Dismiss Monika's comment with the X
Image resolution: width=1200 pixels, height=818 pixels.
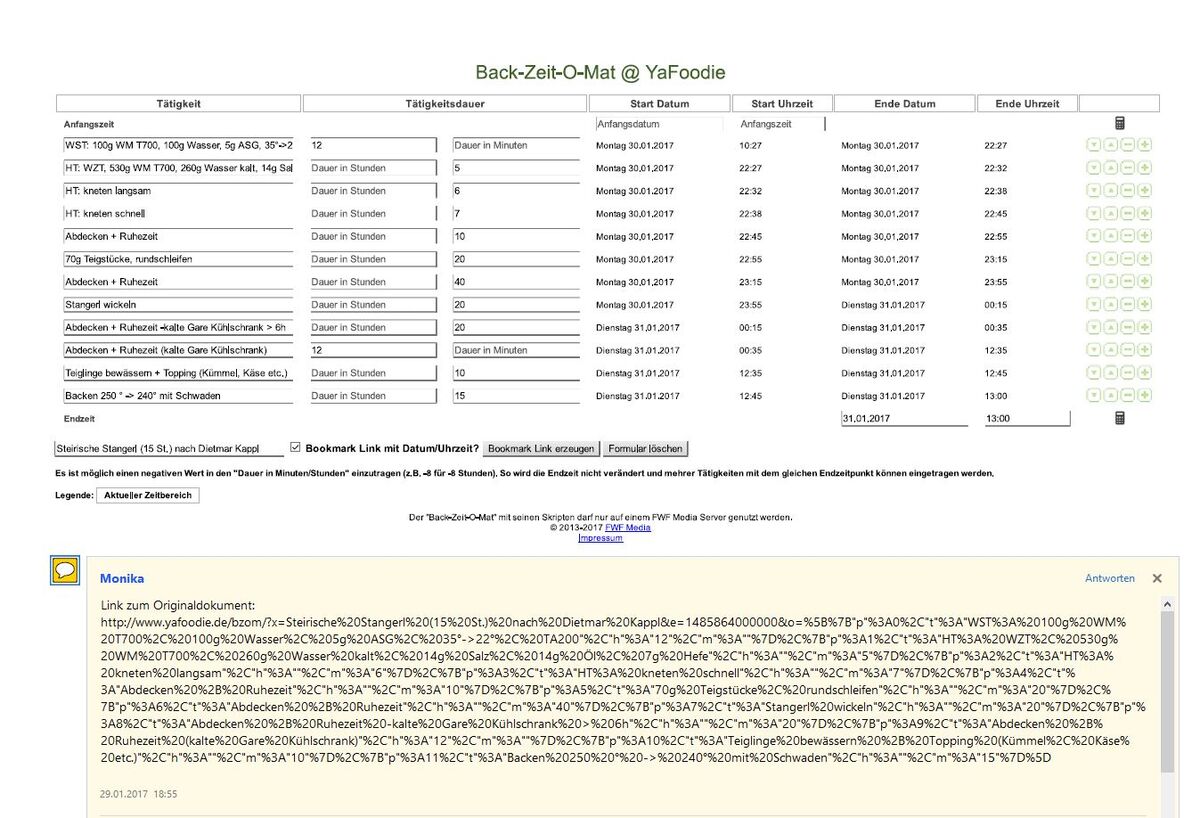pos(1157,579)
